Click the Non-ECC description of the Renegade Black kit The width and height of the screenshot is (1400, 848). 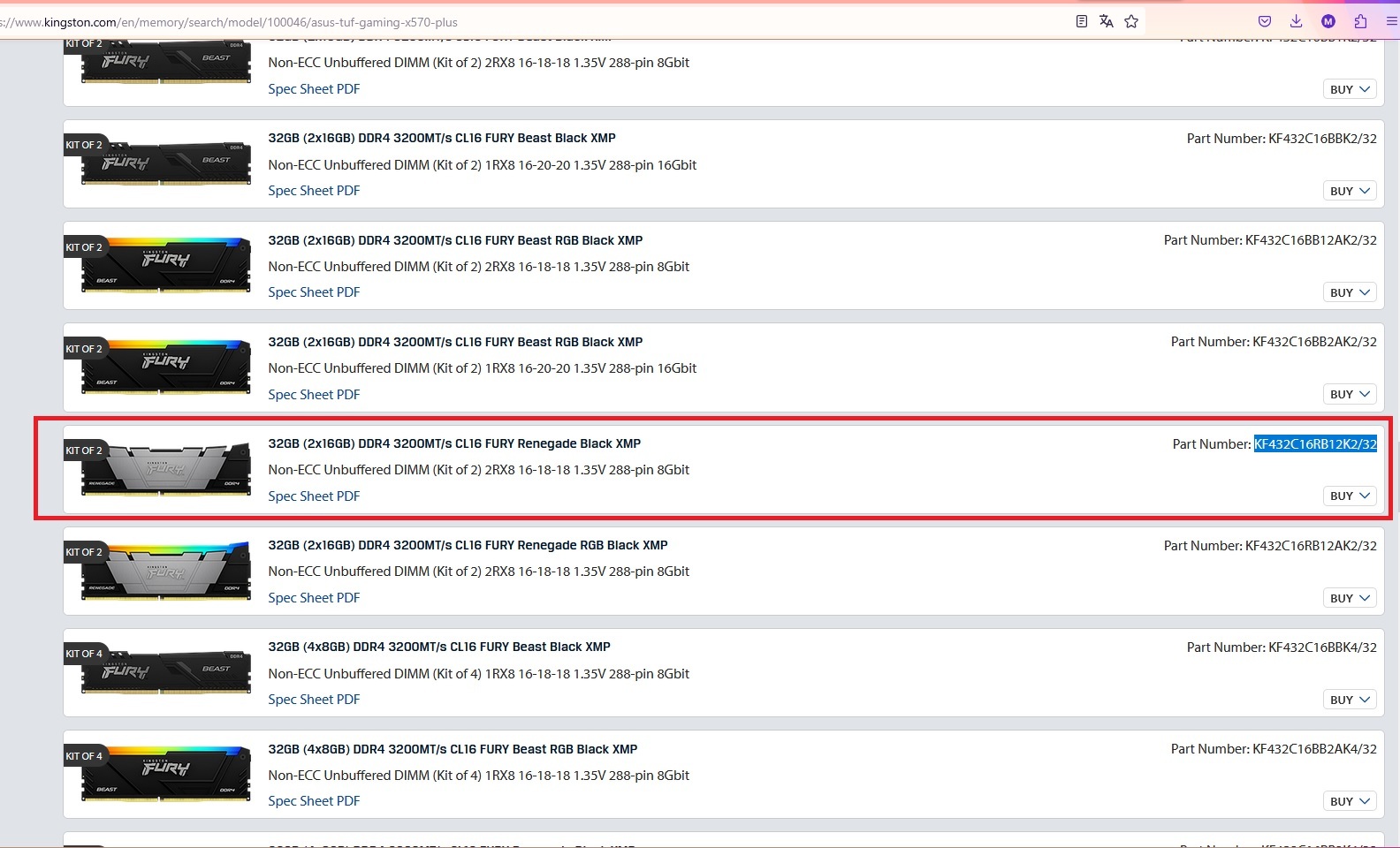pos(479,470)
